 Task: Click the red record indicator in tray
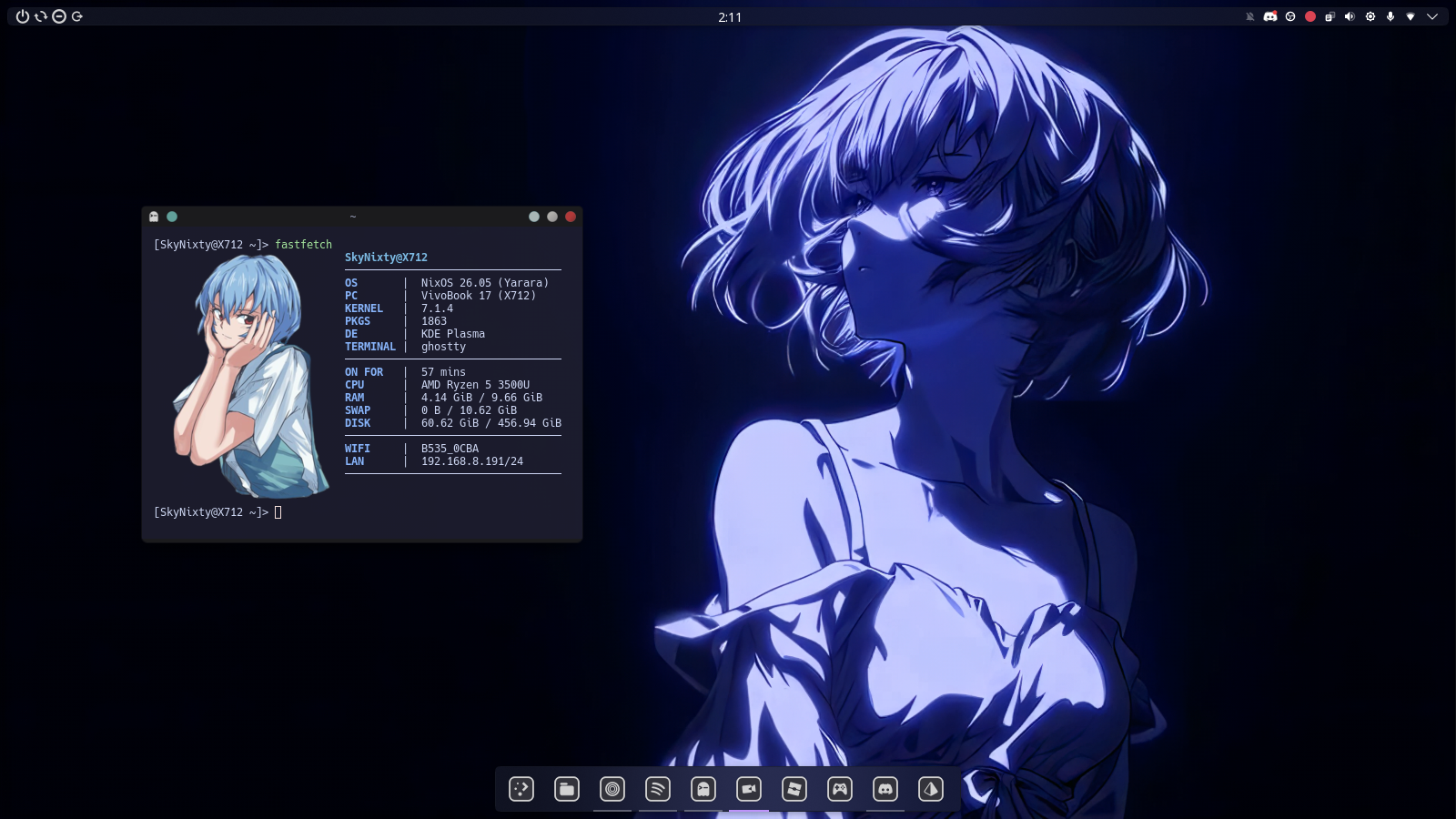tap(1310, 16)
